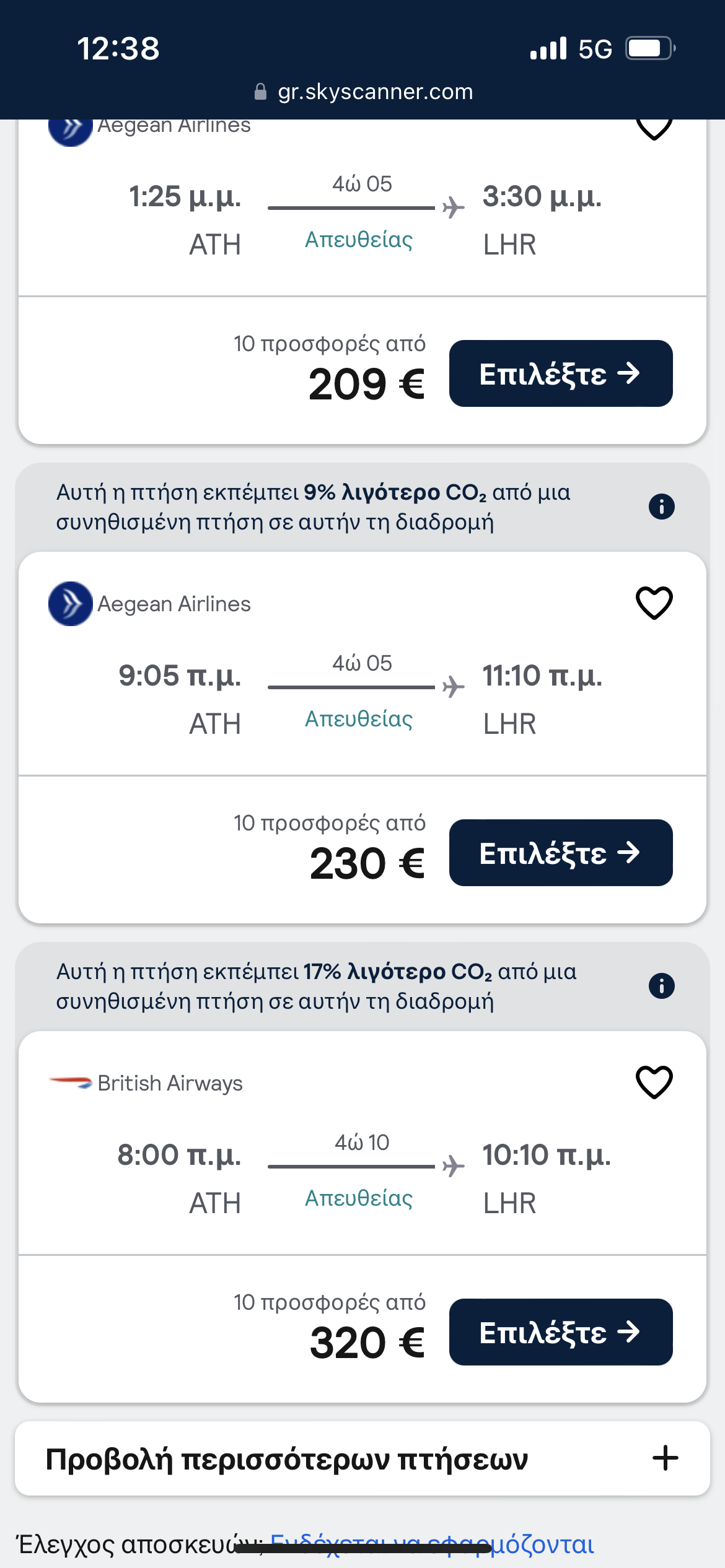Screen dimensions: 725x1568
Task: Tap the lock icon next to gr.skyscanner.com
Action: 261,92
